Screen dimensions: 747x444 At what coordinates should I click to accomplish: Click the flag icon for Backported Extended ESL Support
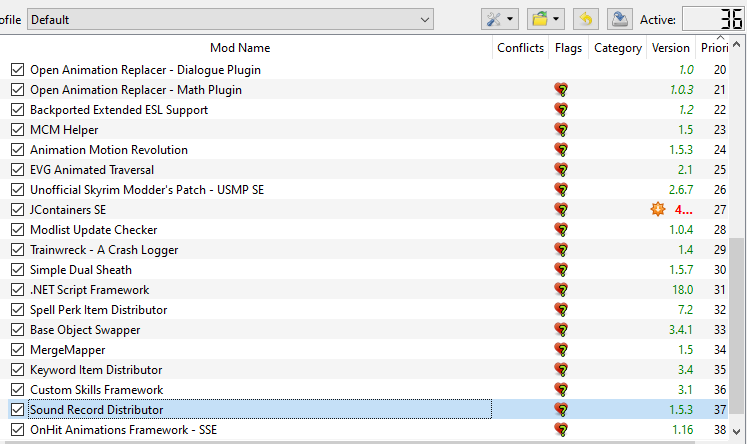[x=562, y=110]
